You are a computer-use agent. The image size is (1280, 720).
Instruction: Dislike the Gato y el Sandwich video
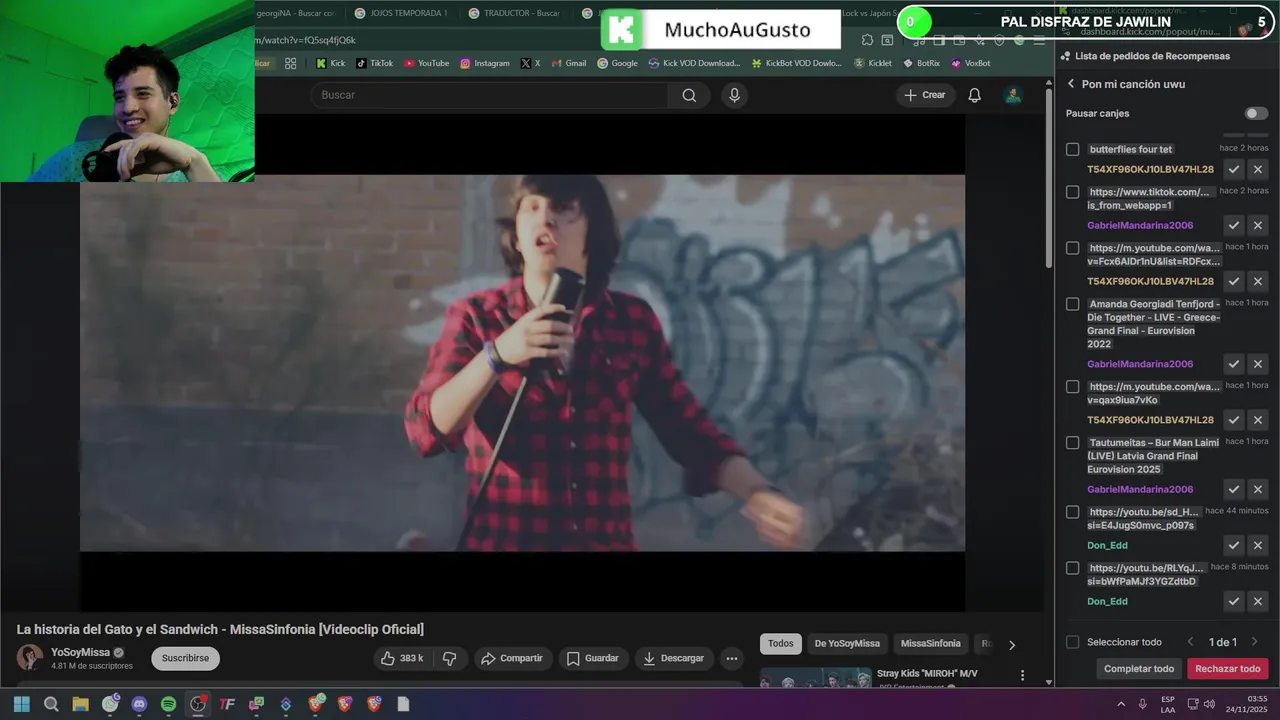(x=450, y=658)
